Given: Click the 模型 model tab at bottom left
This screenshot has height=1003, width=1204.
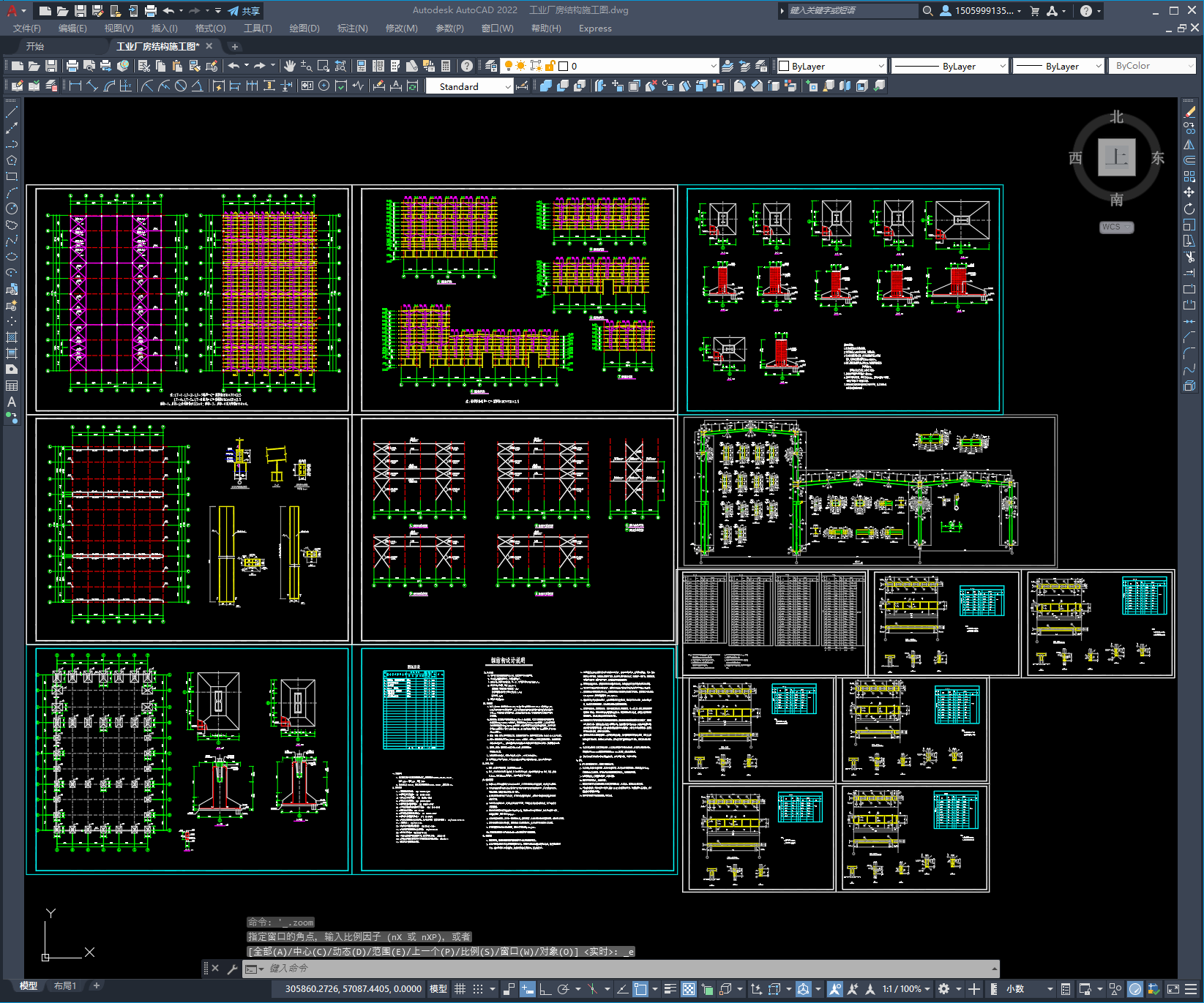Looking at the screenshot, I should coord(29,986).
